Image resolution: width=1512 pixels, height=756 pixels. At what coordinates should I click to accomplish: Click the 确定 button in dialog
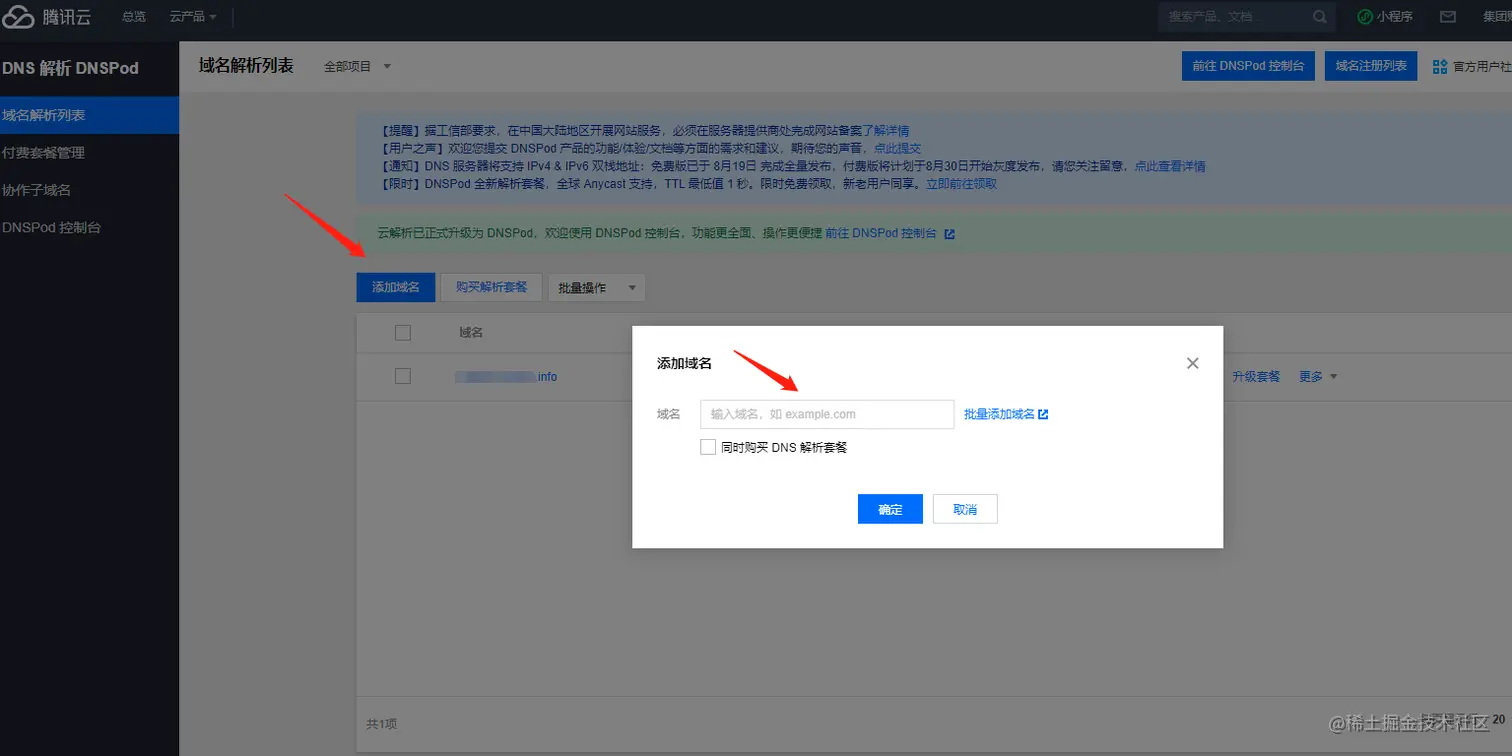890,509
